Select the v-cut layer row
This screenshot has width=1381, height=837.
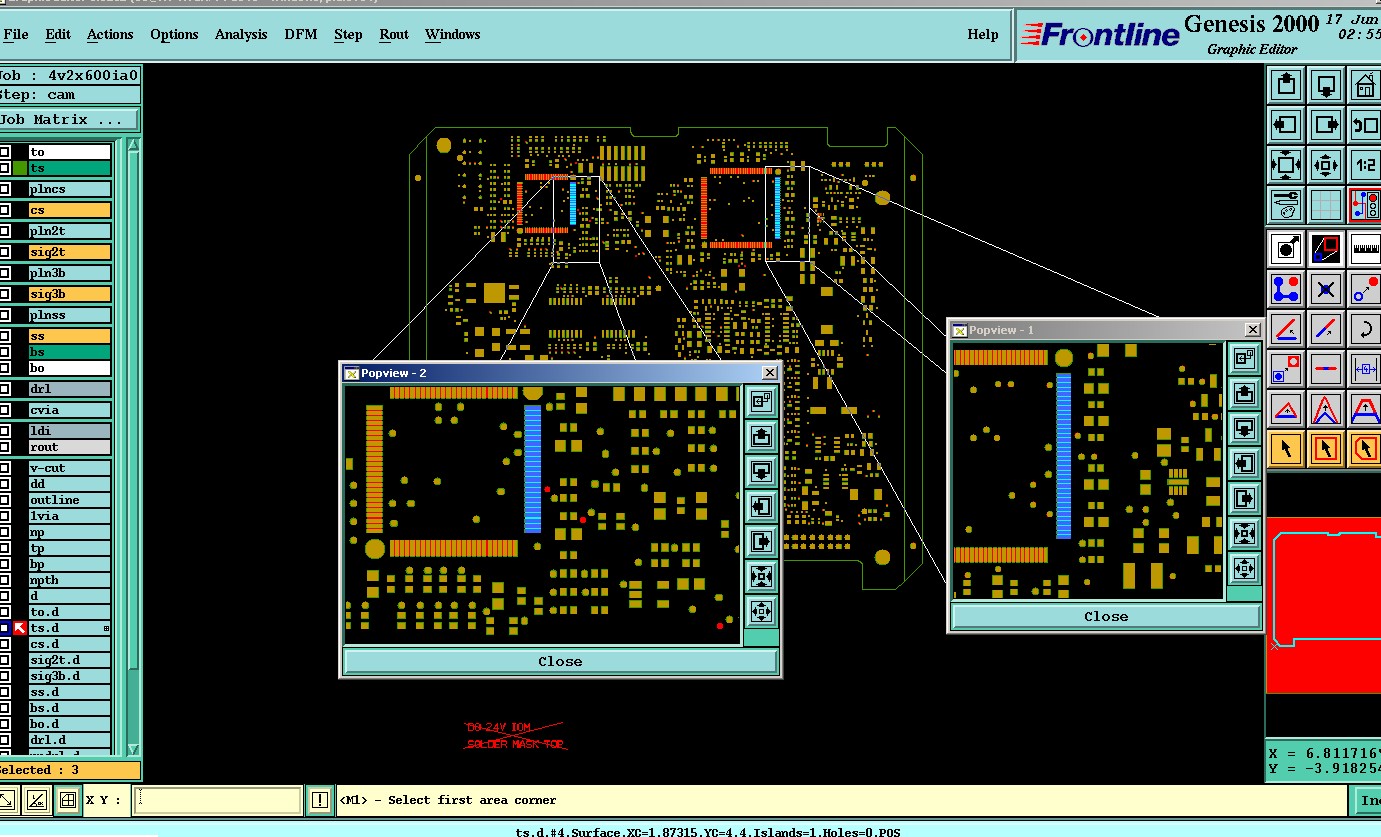(69, 468)
